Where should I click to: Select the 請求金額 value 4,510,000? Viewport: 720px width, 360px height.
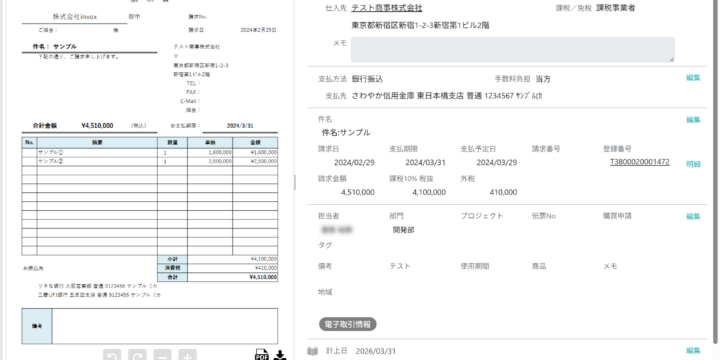click(x=358, y=192)
